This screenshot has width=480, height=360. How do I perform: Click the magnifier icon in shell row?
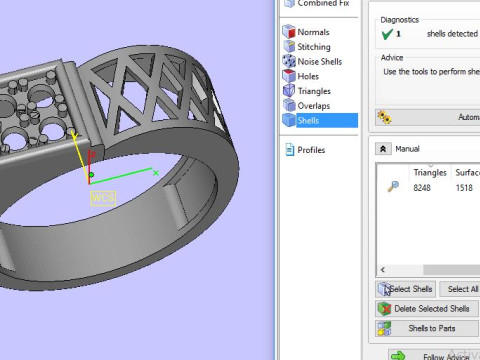pyautogui.click(x=393, y=186)
